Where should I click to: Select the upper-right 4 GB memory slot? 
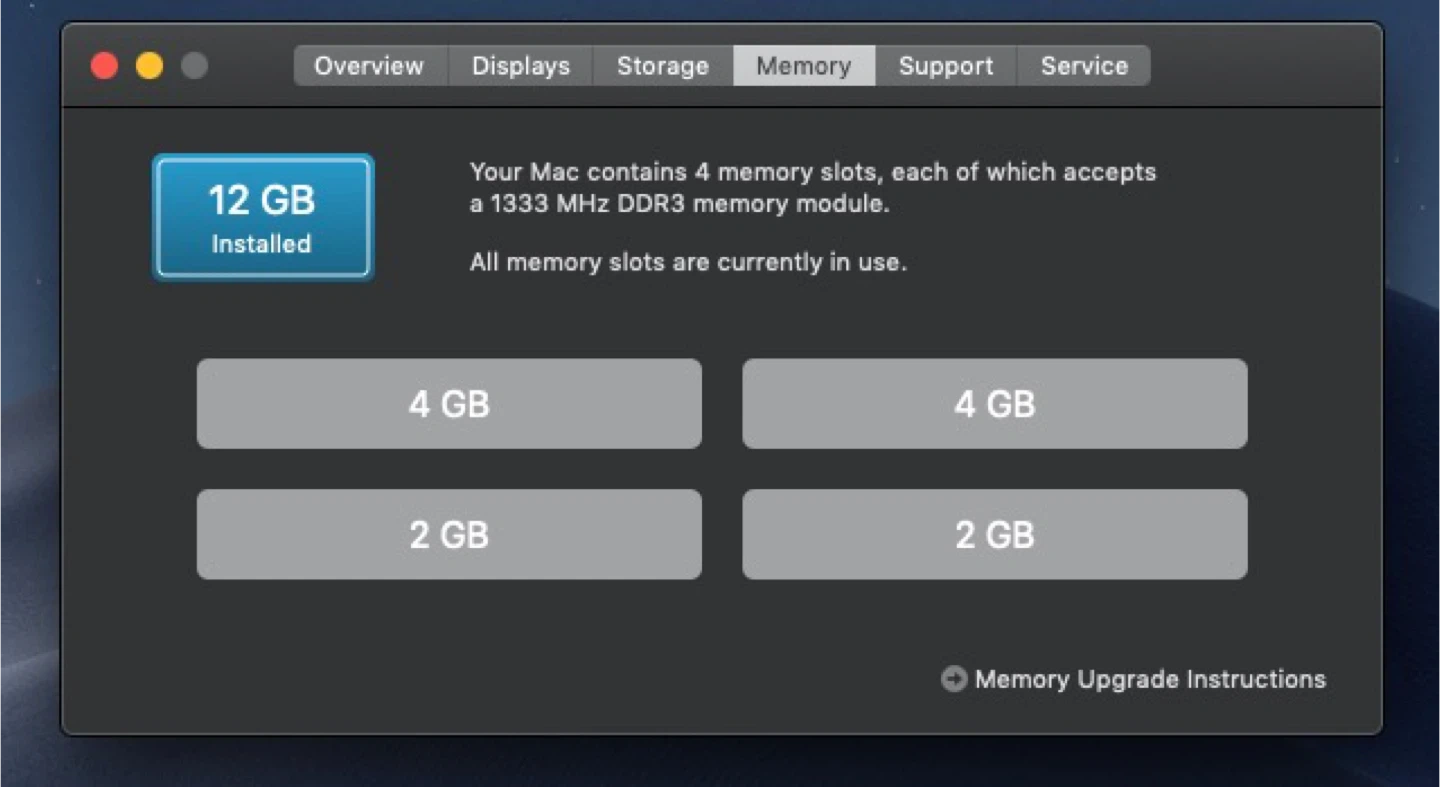994,404
